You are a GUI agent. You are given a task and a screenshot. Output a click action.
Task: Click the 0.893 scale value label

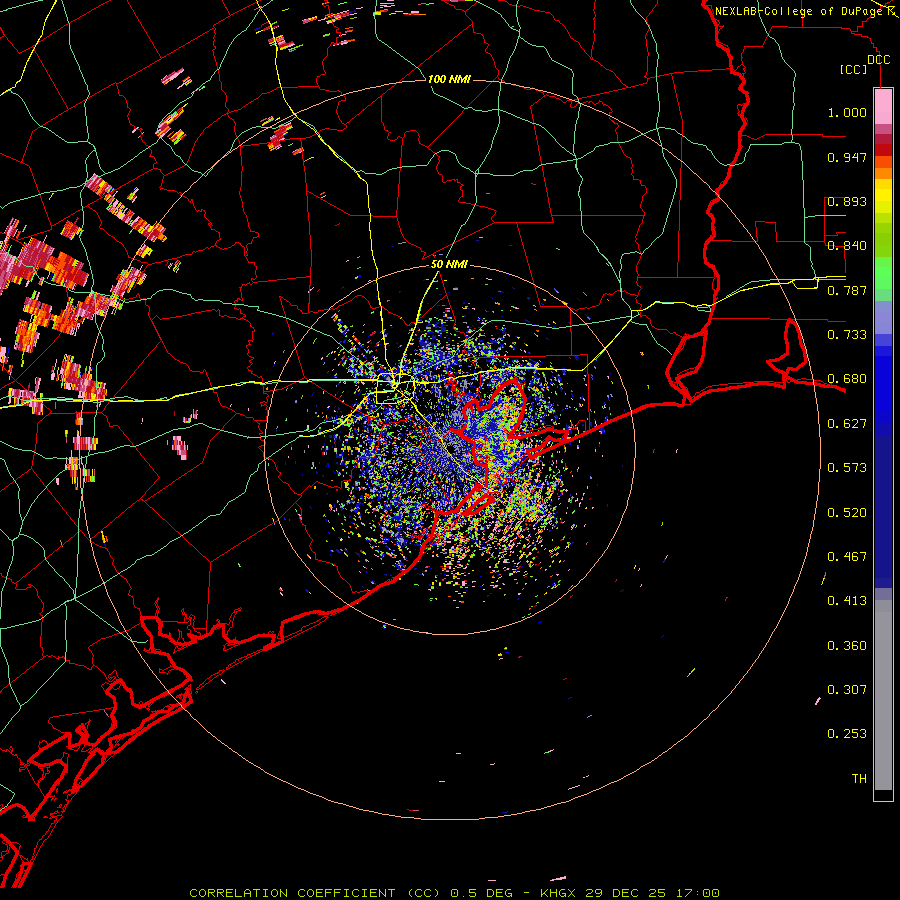click(847, 201)
